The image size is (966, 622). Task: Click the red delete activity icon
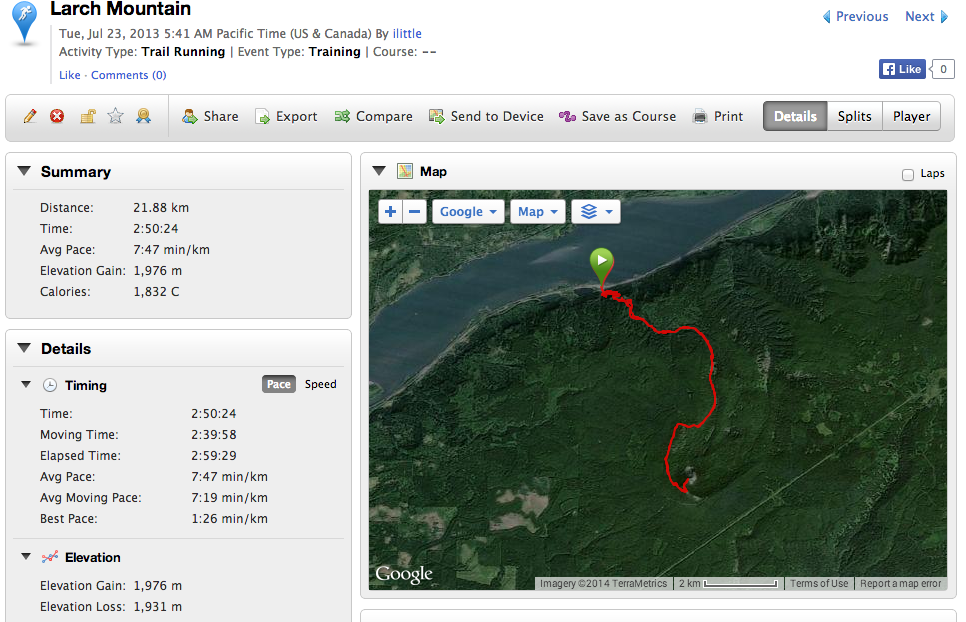(57, 116)
